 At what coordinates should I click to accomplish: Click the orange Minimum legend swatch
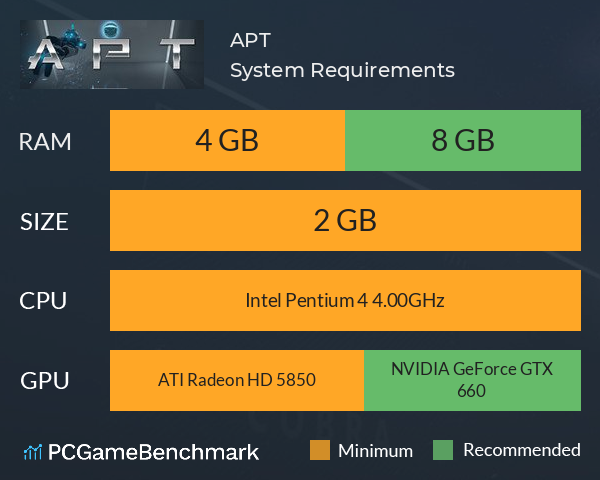[x=320, y=450]
